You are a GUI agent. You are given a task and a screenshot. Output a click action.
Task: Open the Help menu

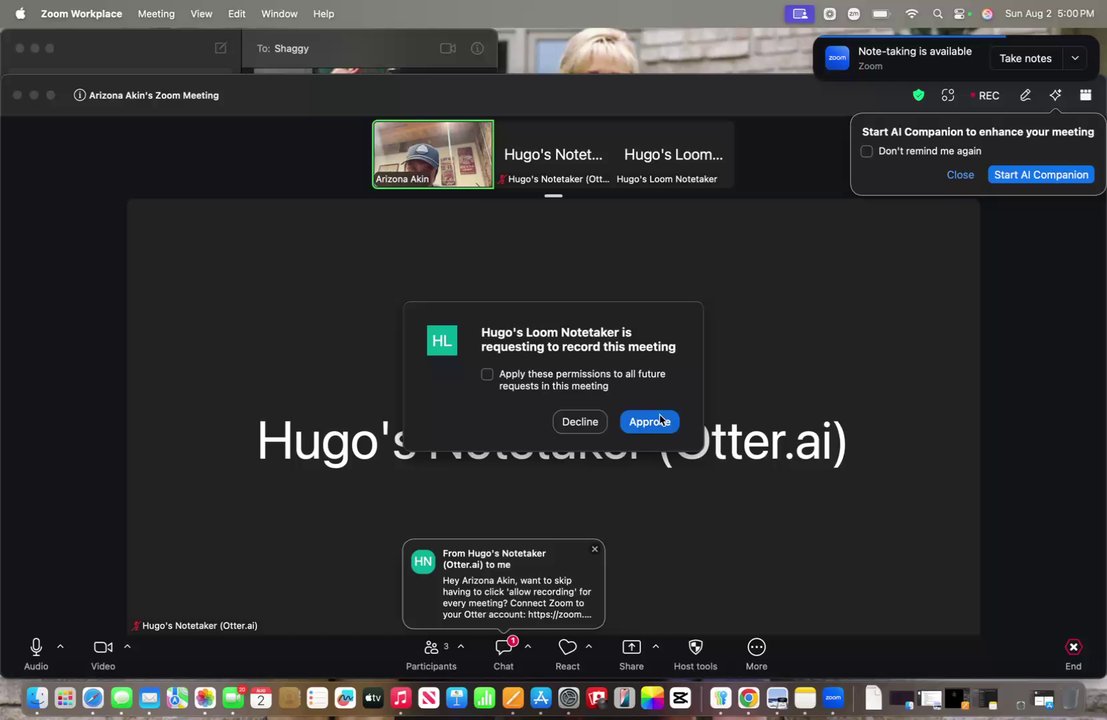pyautogui.click(x=323, y=13)
